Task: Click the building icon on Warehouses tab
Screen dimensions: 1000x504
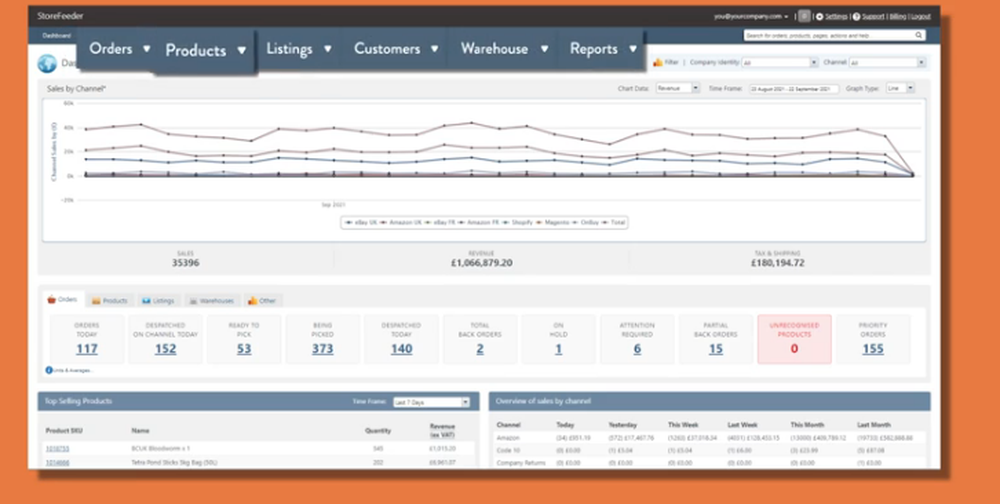Action: click(193, 300)
